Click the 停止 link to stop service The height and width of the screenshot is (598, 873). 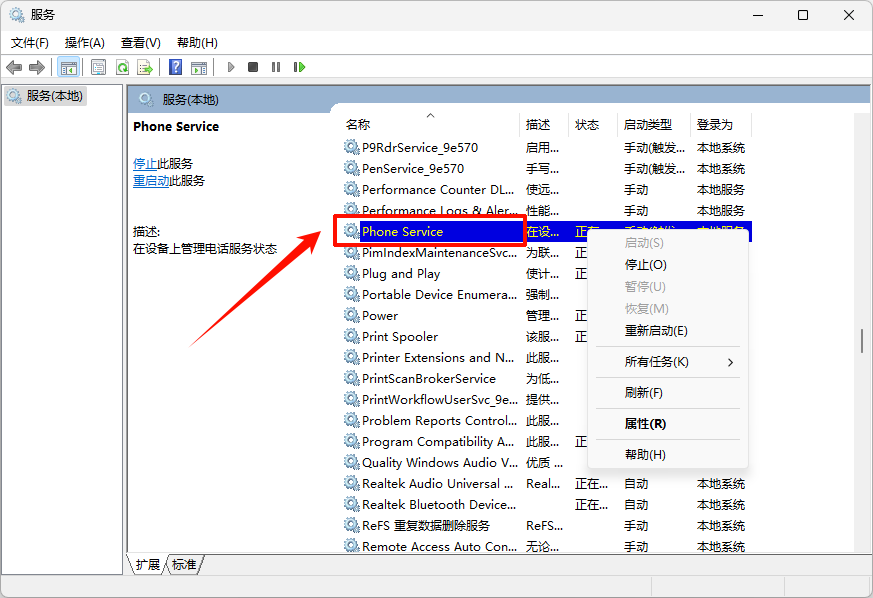pos(145,164)
